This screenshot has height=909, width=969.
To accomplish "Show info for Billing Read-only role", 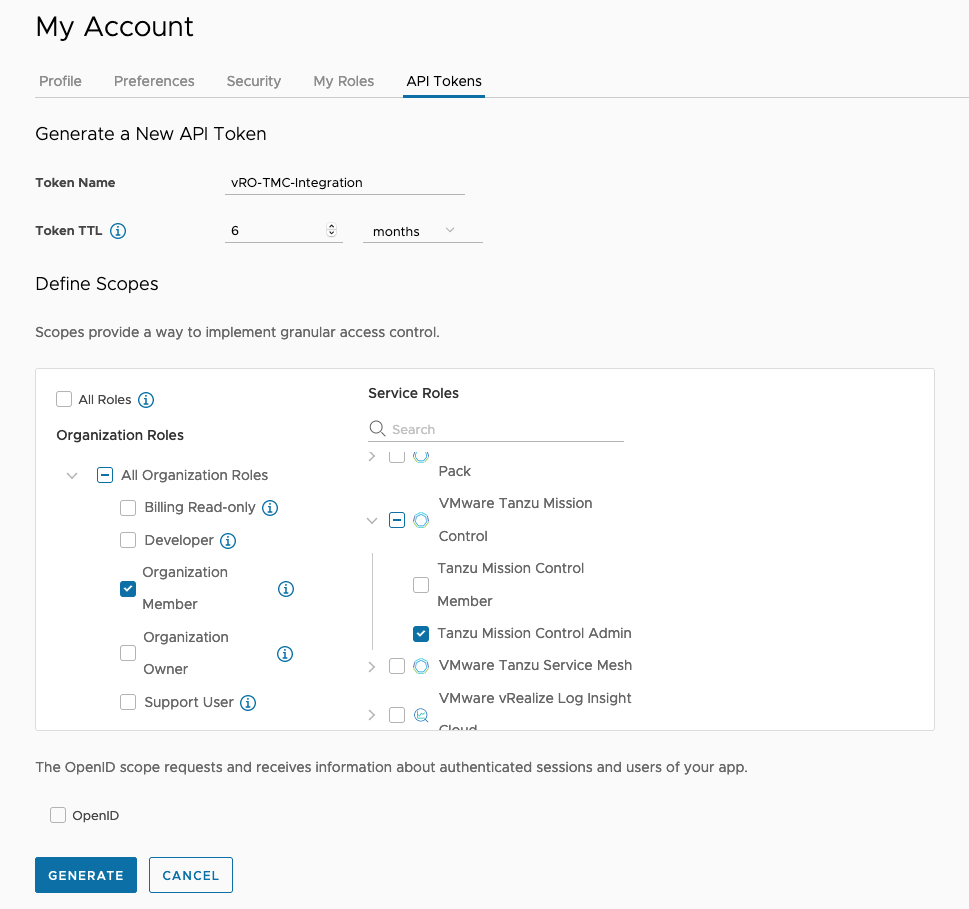I will pyautogui.click(x=270, y=508).
